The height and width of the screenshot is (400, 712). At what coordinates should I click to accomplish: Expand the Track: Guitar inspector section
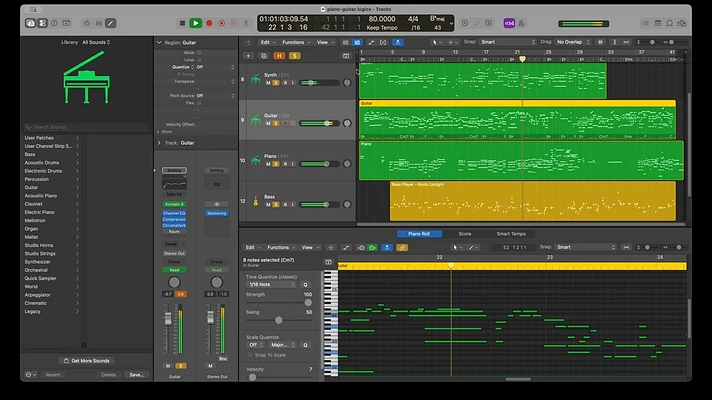point(159,143)
